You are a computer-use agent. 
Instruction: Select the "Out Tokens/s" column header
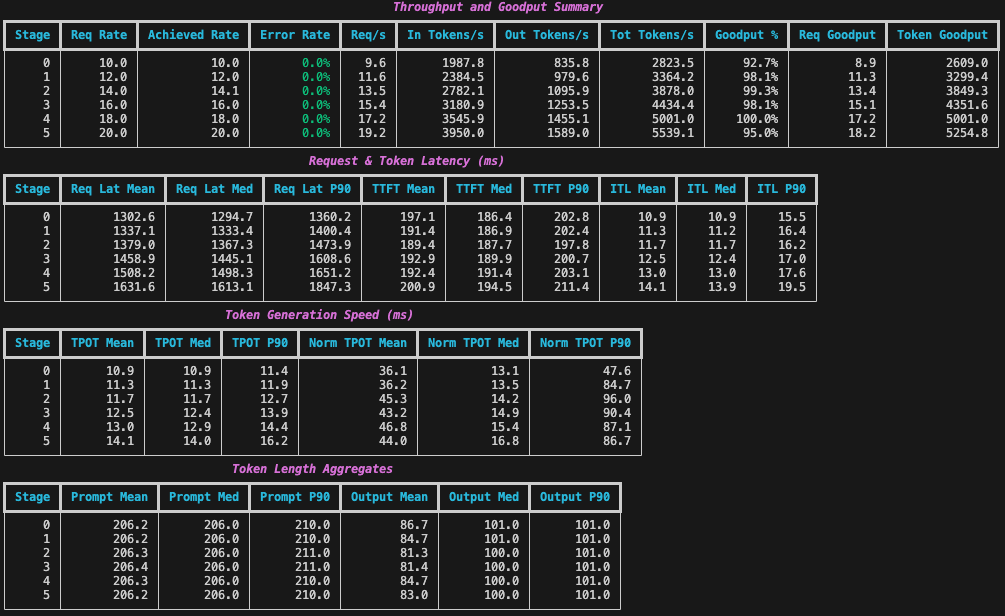pyautogui.click(x=547, y=35)
